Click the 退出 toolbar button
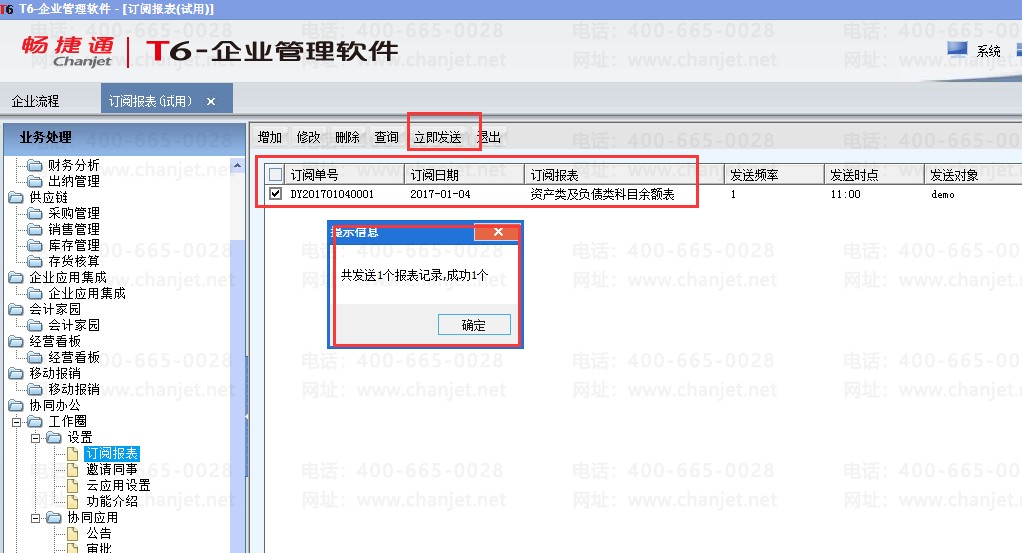 (489, 137)
